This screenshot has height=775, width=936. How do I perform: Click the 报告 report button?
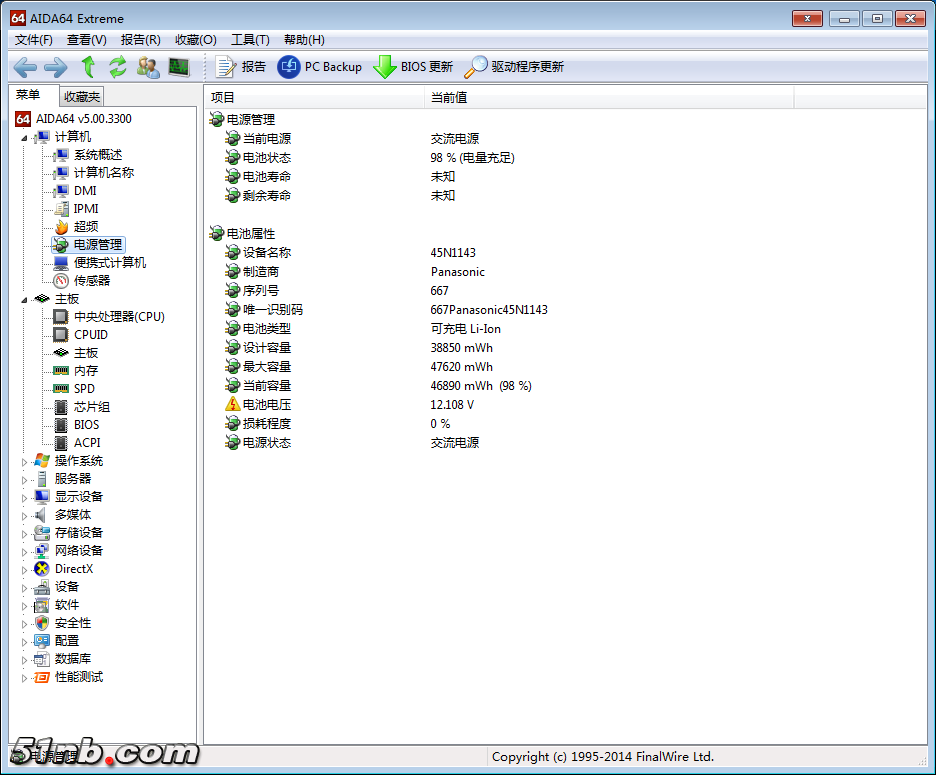[x=241, y=67]
